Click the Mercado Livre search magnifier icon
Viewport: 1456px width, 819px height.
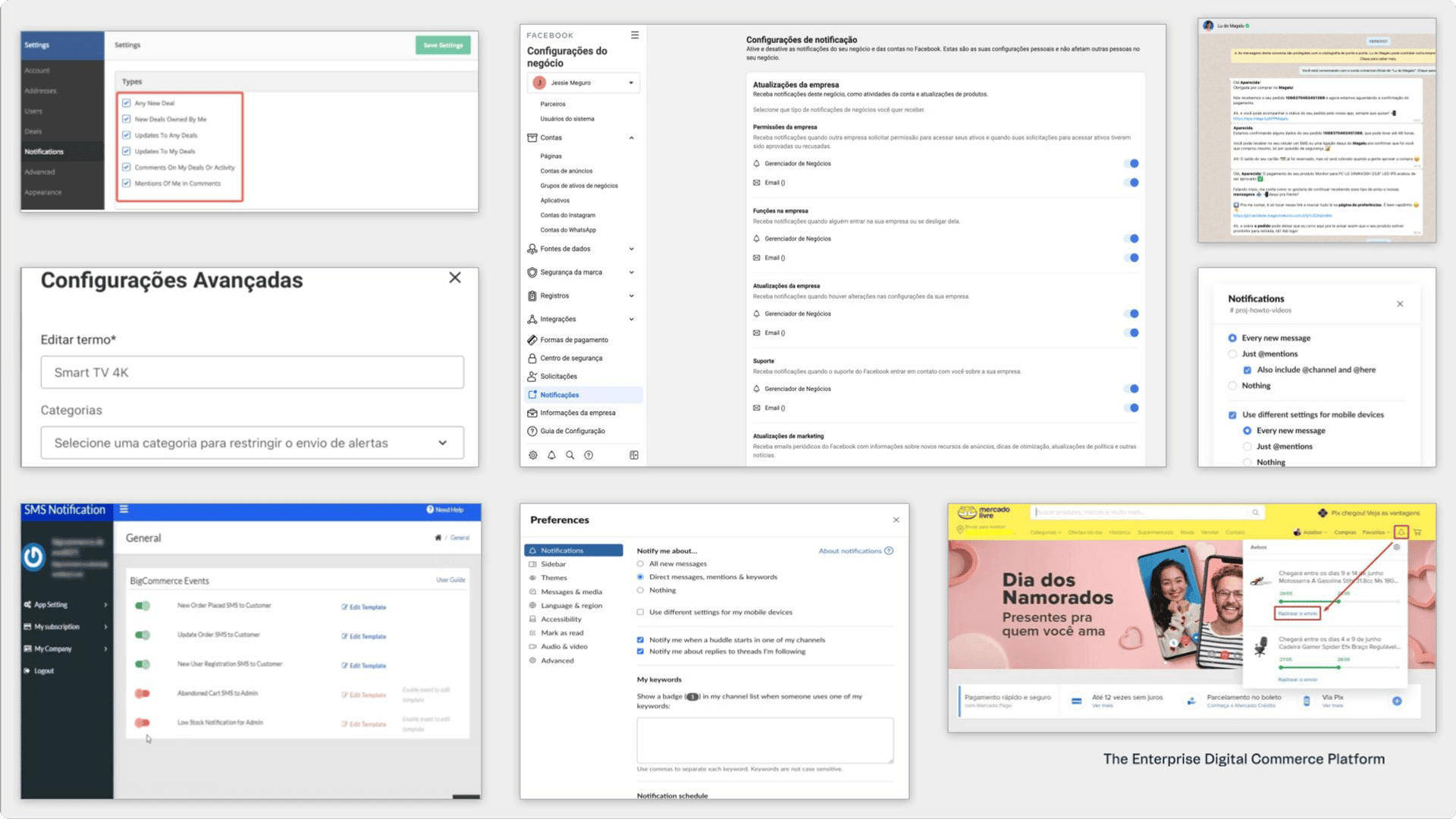click(x=1255, y=513)
